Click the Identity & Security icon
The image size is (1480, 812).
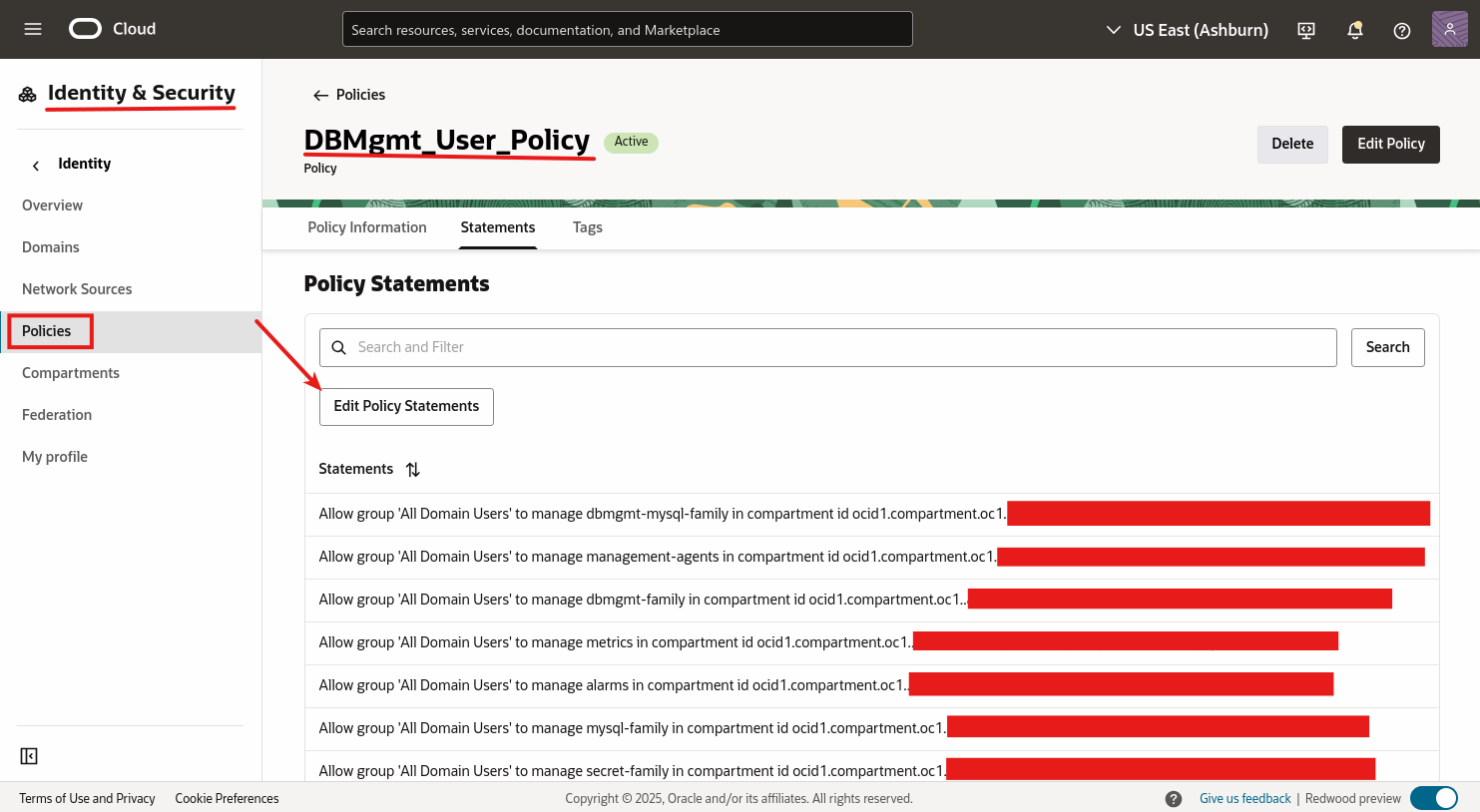click(x=27, y=92)
